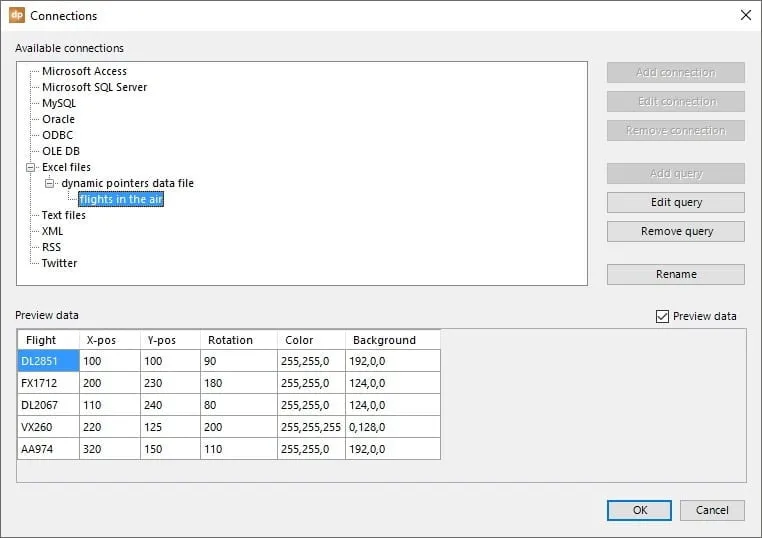This screenshot has height=538, width=762.
Task: Collapse the dynamic pointers data file node
Action: point(50,184)
